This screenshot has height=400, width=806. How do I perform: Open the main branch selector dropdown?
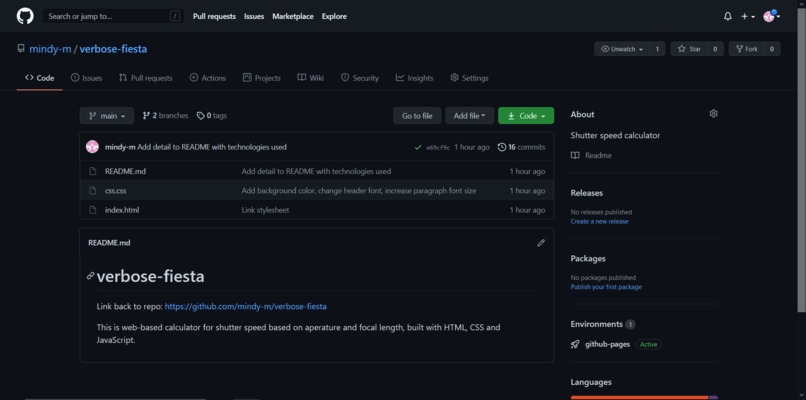point(107,116)
